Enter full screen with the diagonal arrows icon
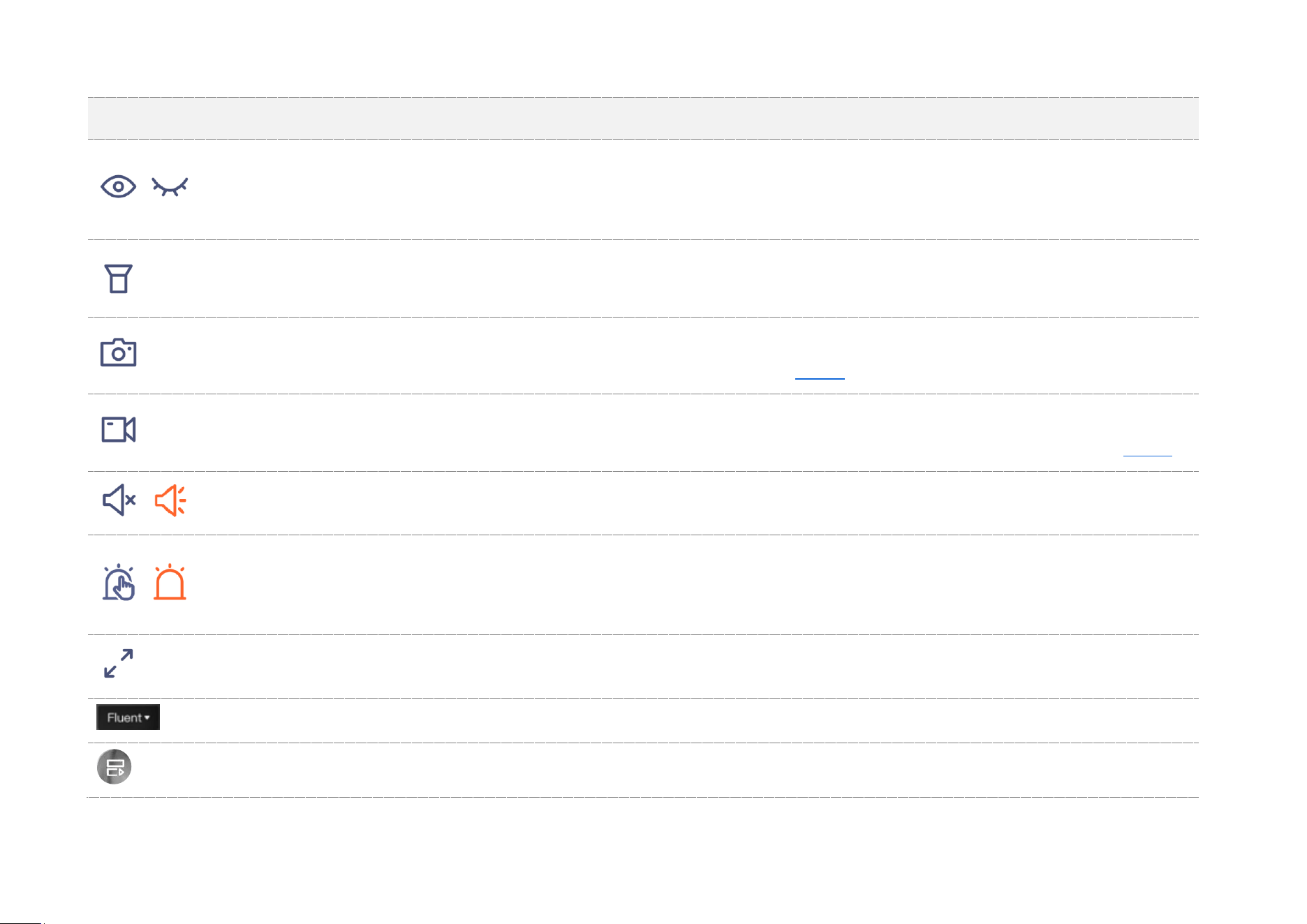The width and height of the screenshot is (1307, 924). click(x=118, y=663)
